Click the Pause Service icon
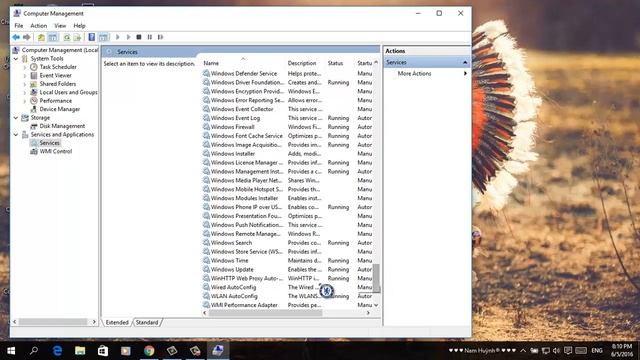The height and width of the screenshot is (360, 640). (x=150, y=37)
